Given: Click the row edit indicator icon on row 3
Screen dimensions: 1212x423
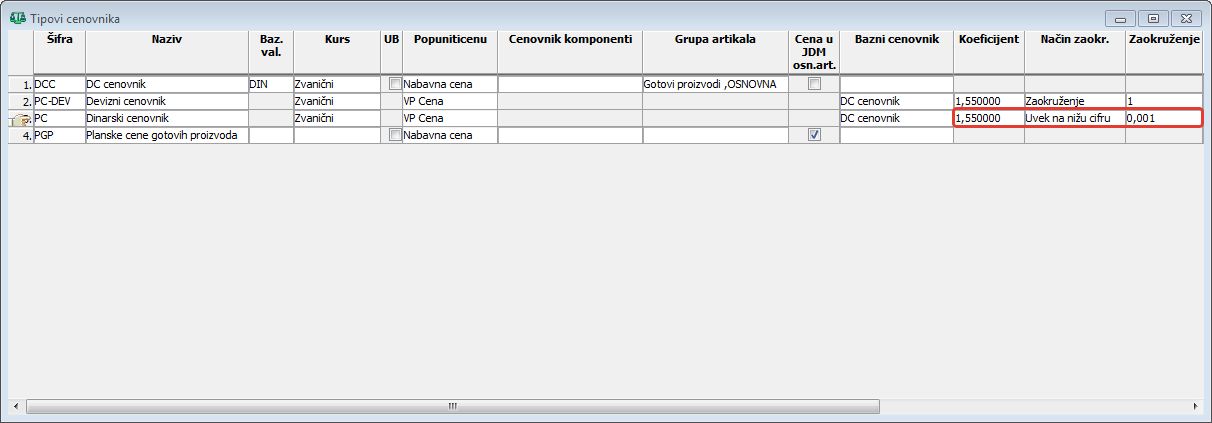Looking at the screenshot, I should click(18, 119).
